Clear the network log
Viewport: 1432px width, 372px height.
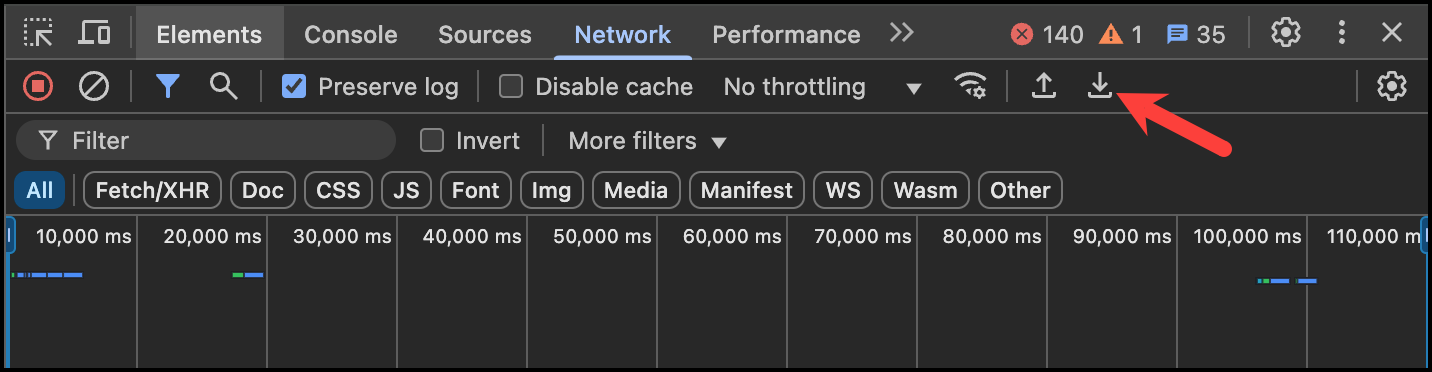click(x=94, y=87)
